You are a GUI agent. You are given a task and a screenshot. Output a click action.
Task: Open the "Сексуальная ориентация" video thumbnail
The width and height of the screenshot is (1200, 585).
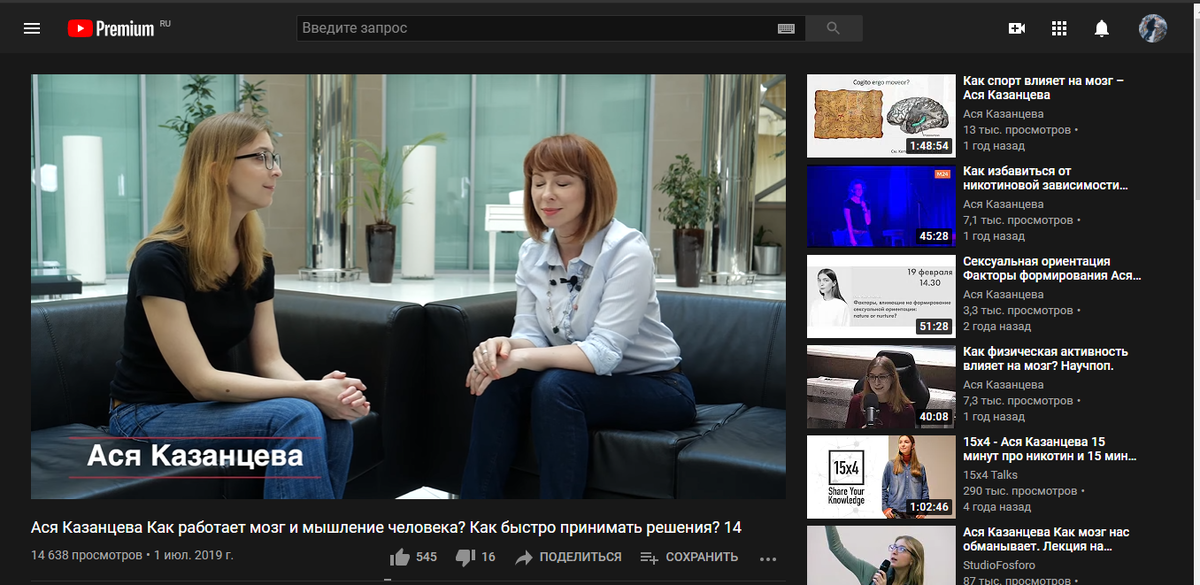tap(880, 296)
